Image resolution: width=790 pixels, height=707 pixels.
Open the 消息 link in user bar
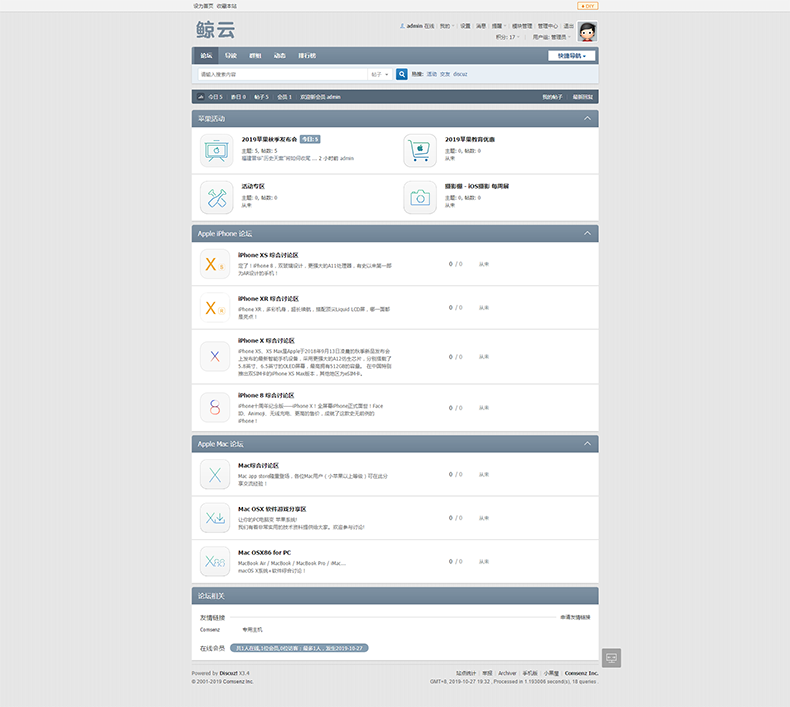click(x=481, y=26)
